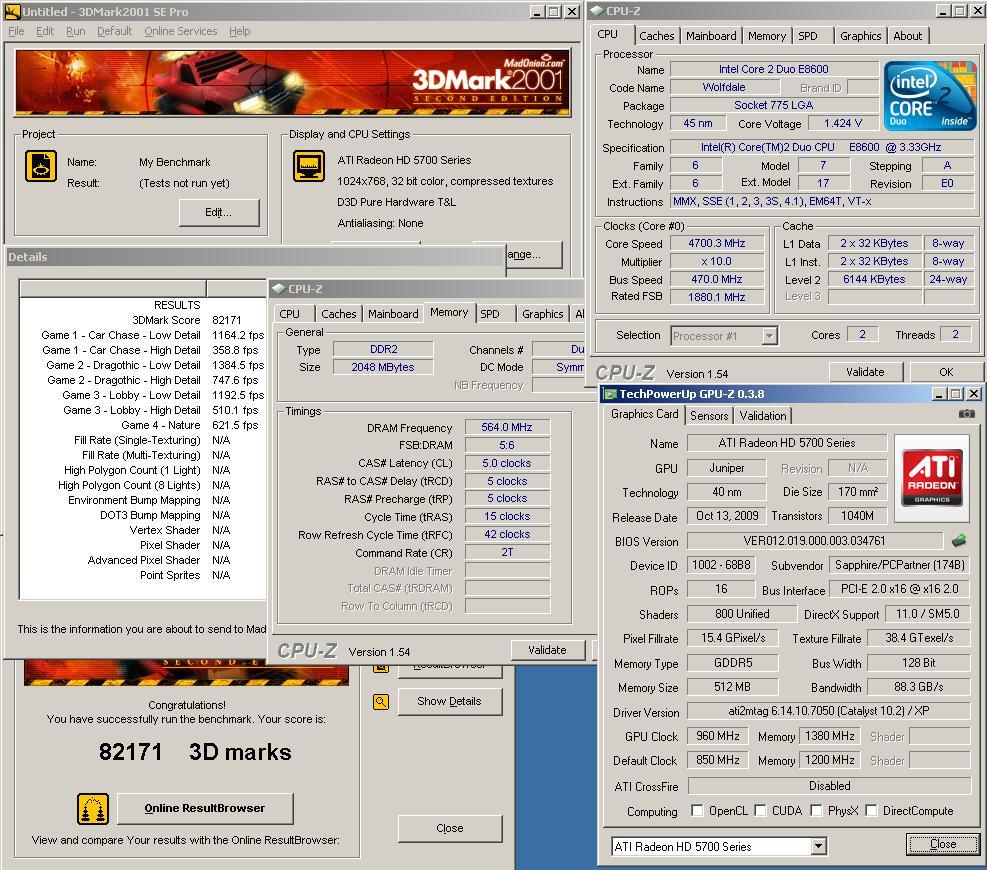Open the Default menu in 3DMark
This screenshot has height=870, width=987.
point(115,31)
